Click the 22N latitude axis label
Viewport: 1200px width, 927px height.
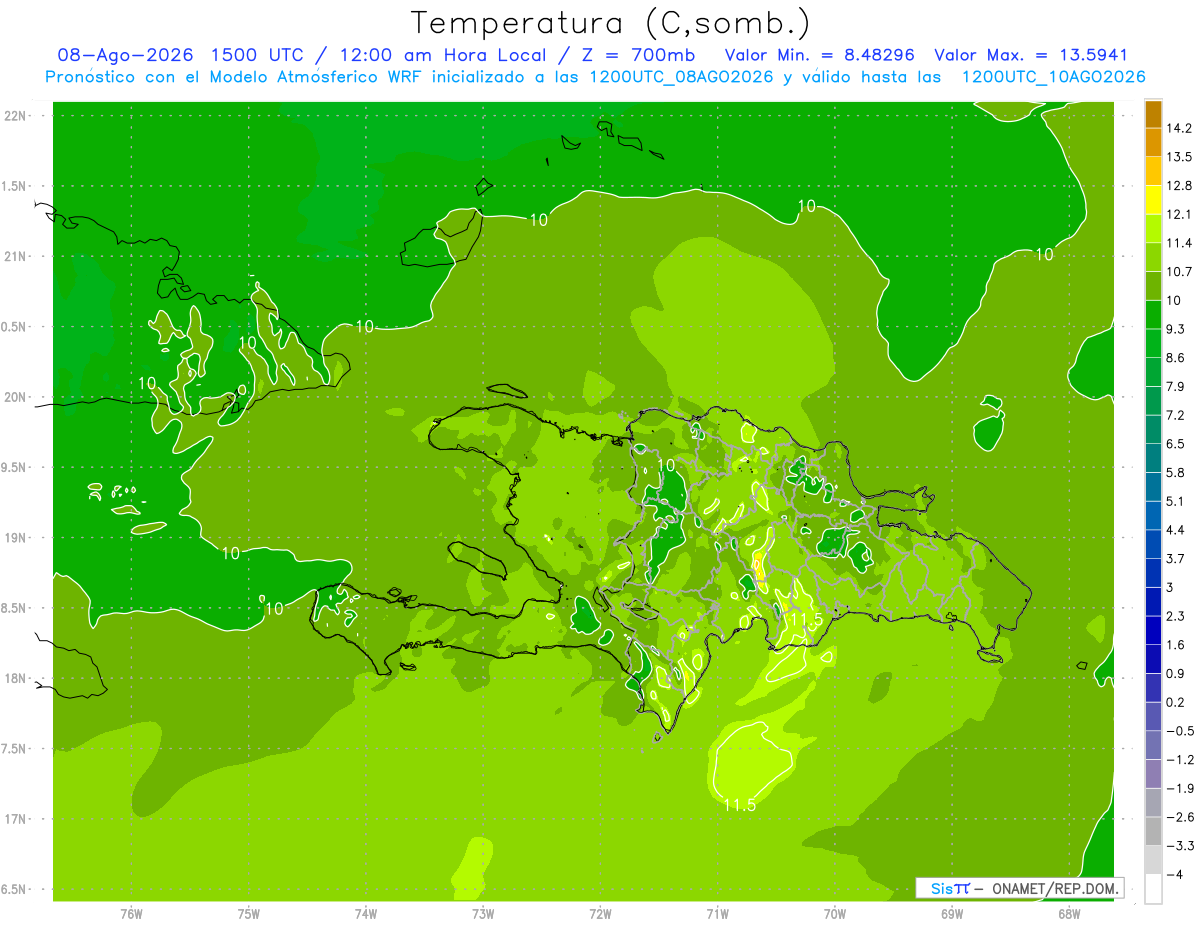(14, 116)
